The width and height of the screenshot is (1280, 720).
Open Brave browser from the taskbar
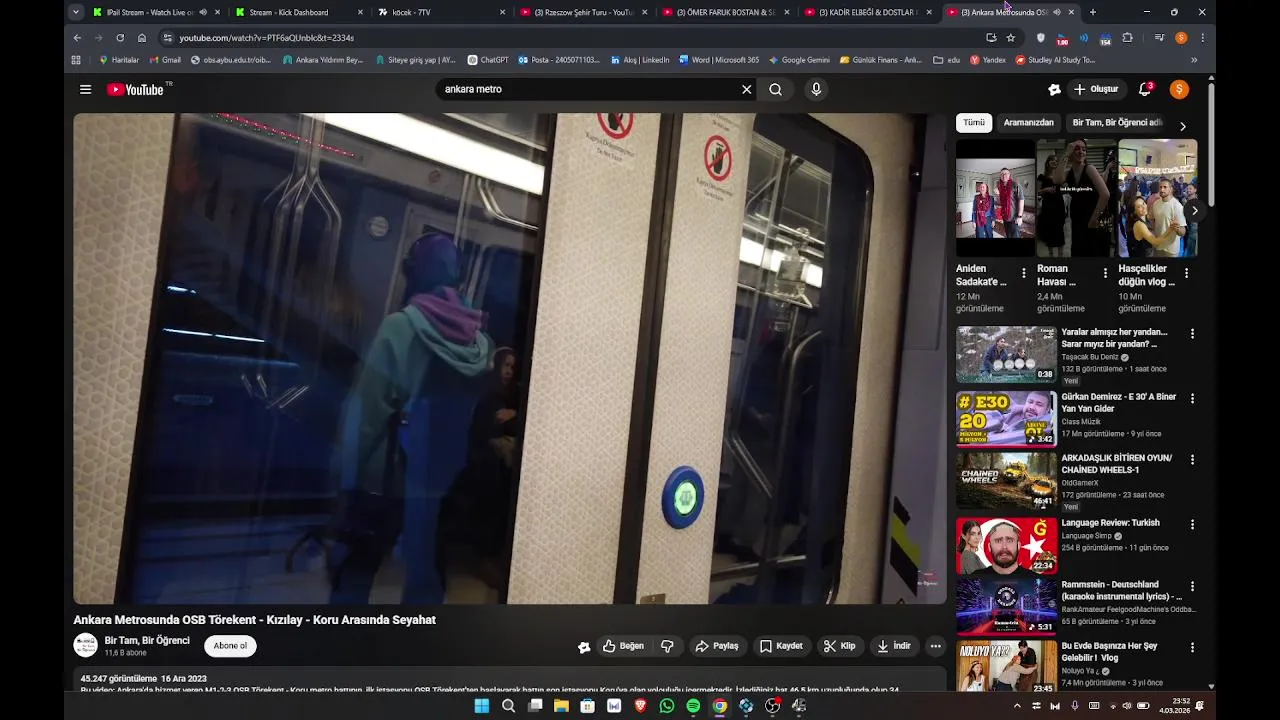pos(640,706)
